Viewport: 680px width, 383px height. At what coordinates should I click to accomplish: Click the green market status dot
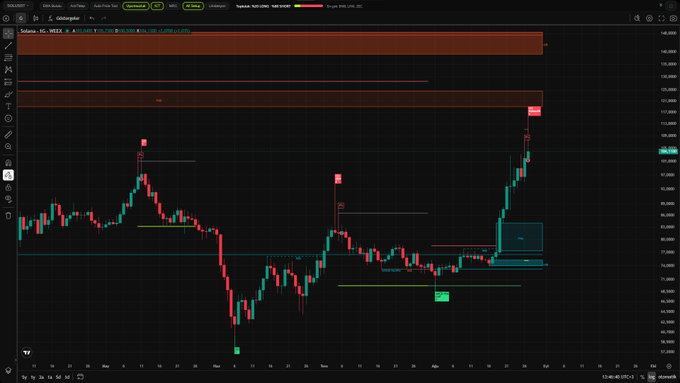coord(67,31)
